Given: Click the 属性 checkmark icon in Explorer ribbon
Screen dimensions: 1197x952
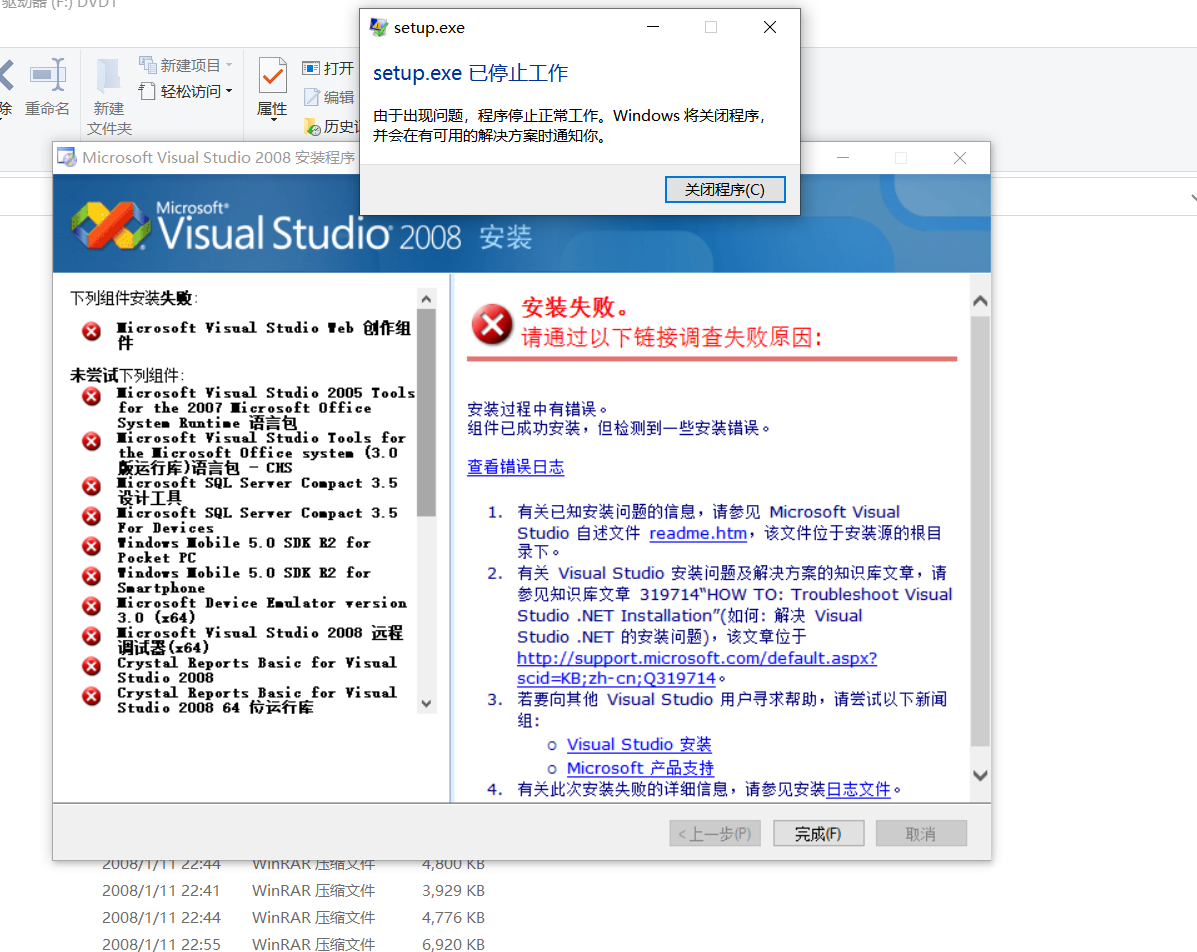Looking at the screenshot, I should click(x=273, y=76).
